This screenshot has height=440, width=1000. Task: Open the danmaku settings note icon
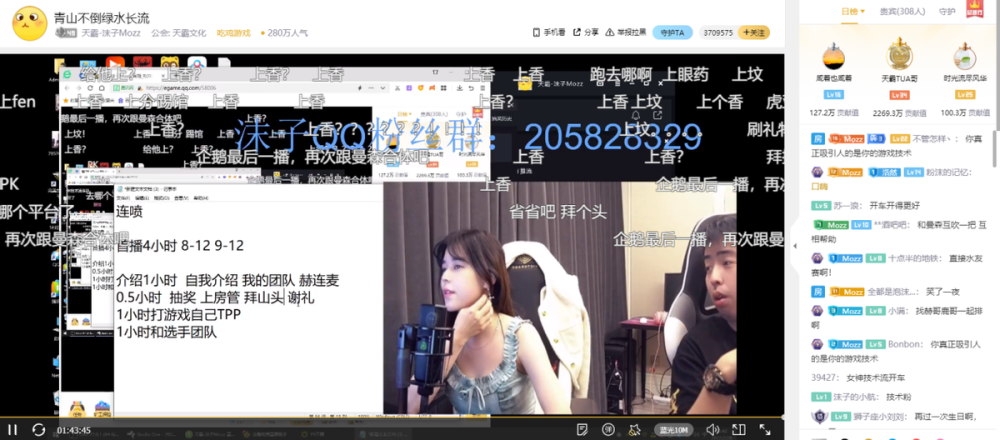(582, 430)
